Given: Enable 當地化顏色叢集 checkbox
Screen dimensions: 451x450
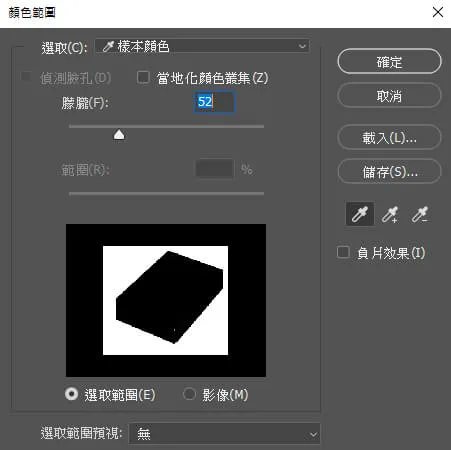Looking at the screenshot, I should [143, 77].
